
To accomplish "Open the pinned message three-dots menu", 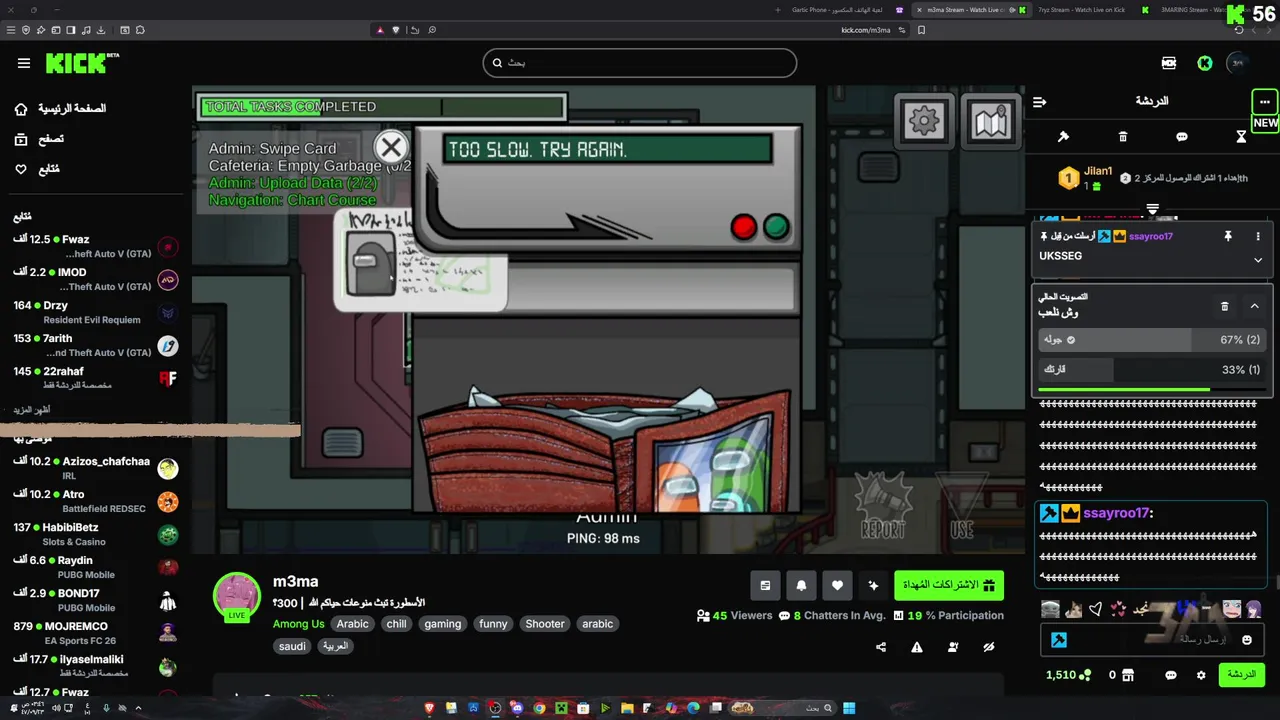I will (1258, 236).
